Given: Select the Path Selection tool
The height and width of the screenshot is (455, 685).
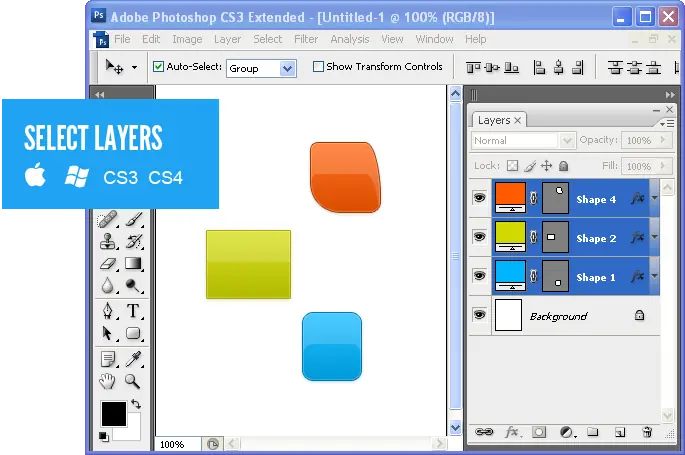Looking at the screenshot, I should click(107, 333).
